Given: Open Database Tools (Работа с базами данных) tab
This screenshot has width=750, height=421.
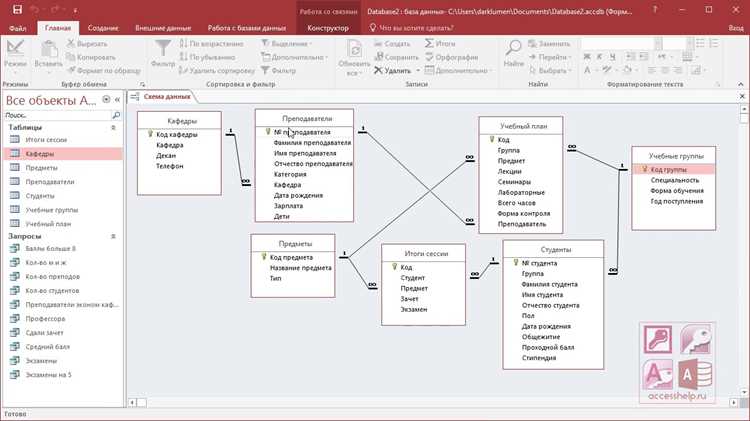Looking at the screenshot, I should (247, 28).
